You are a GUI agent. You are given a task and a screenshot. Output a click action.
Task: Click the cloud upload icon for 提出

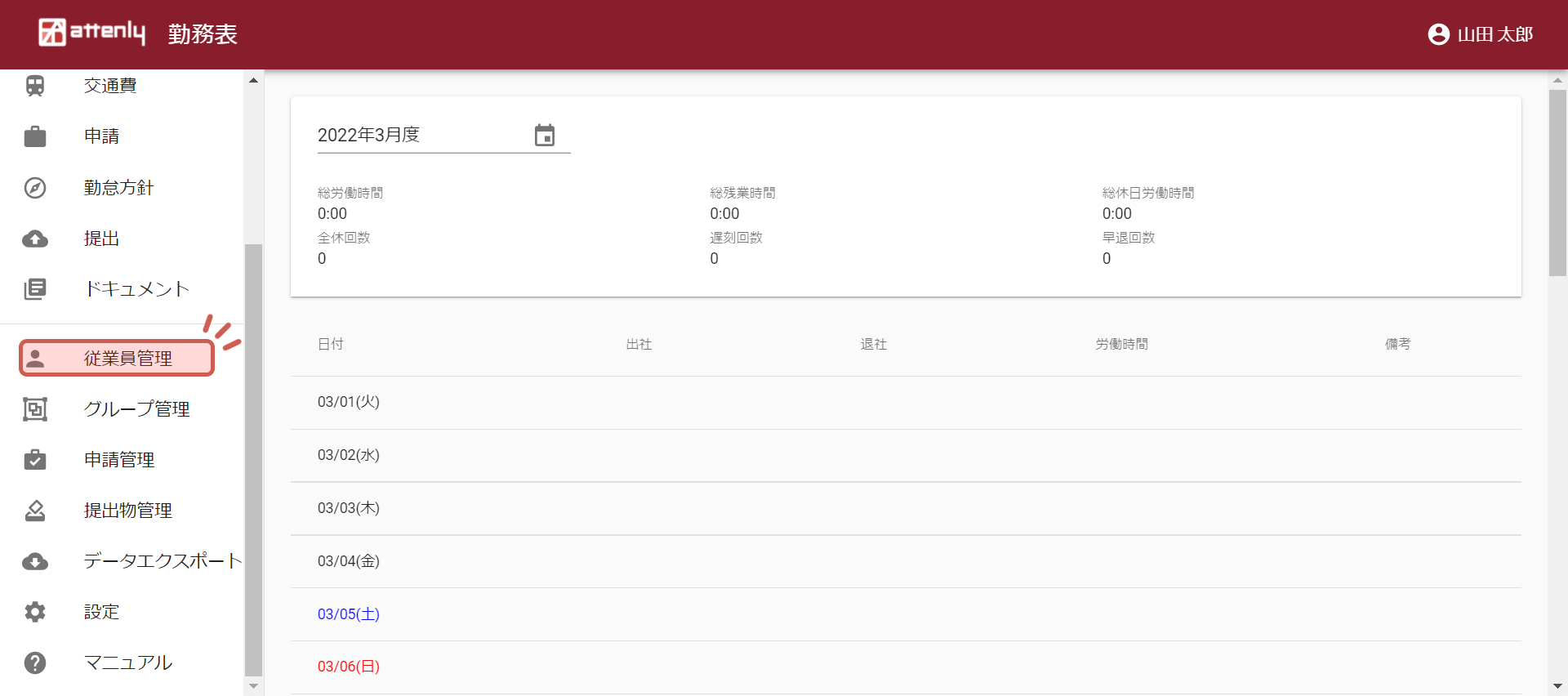point(35,239)
